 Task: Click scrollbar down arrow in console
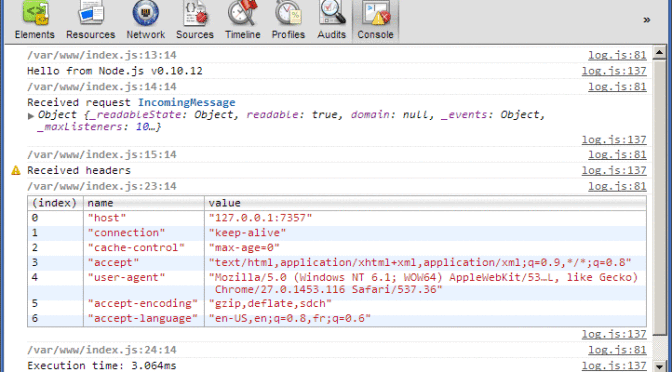[660, 365]
